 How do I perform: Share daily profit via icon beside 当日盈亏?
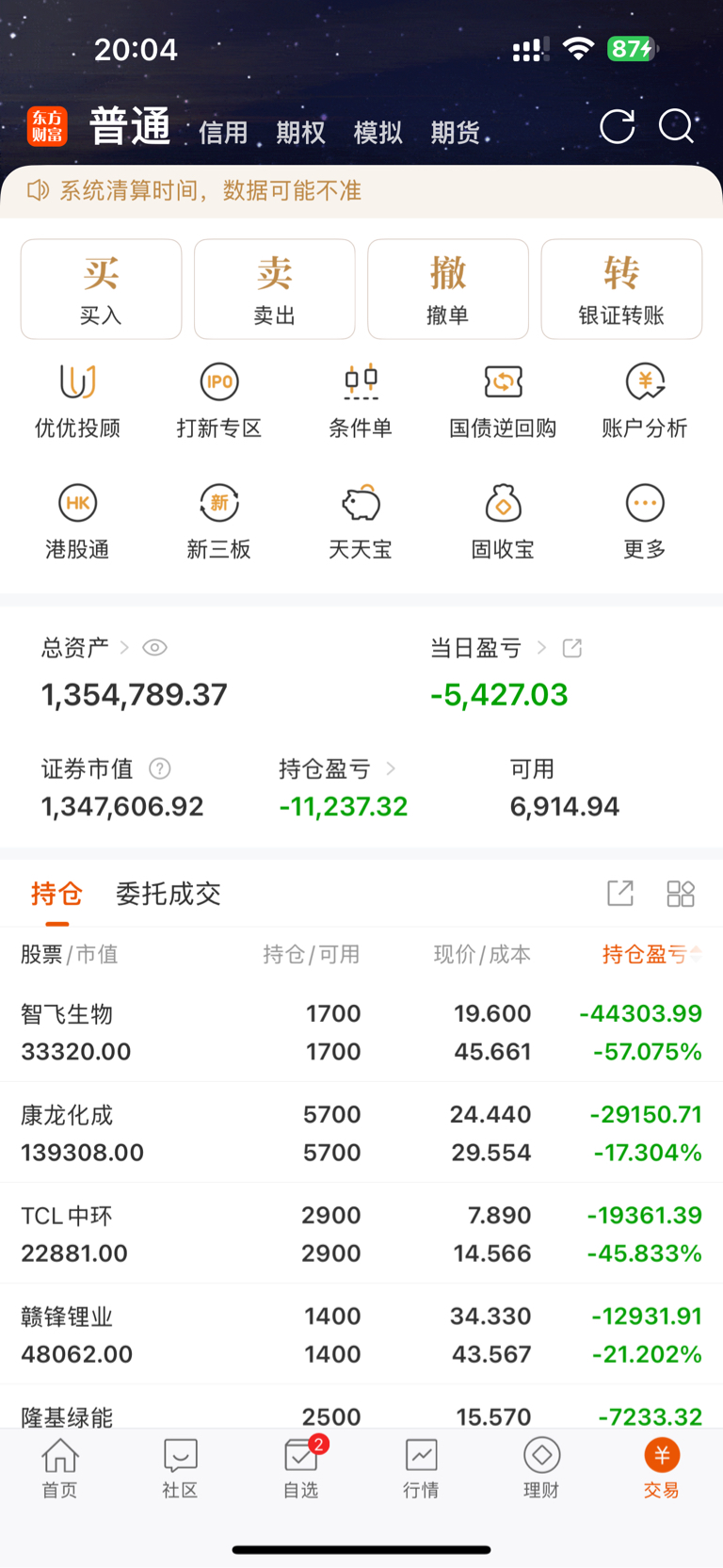pos(572,648)
